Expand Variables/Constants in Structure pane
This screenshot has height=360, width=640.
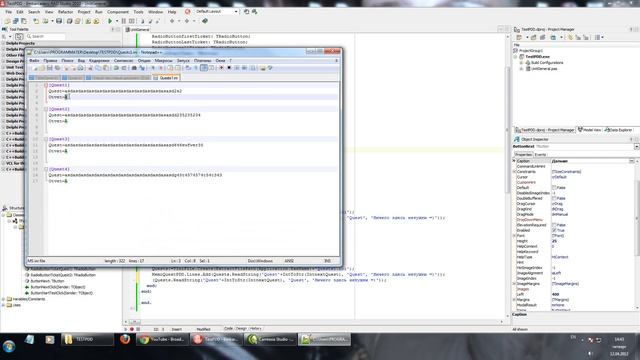coord(4,299)
